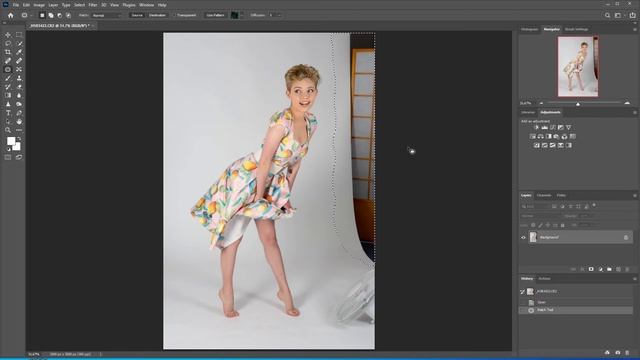The height and width of the screenshot is (360, 640).
Task: Select the Brush tool
Action: [8, 78]
